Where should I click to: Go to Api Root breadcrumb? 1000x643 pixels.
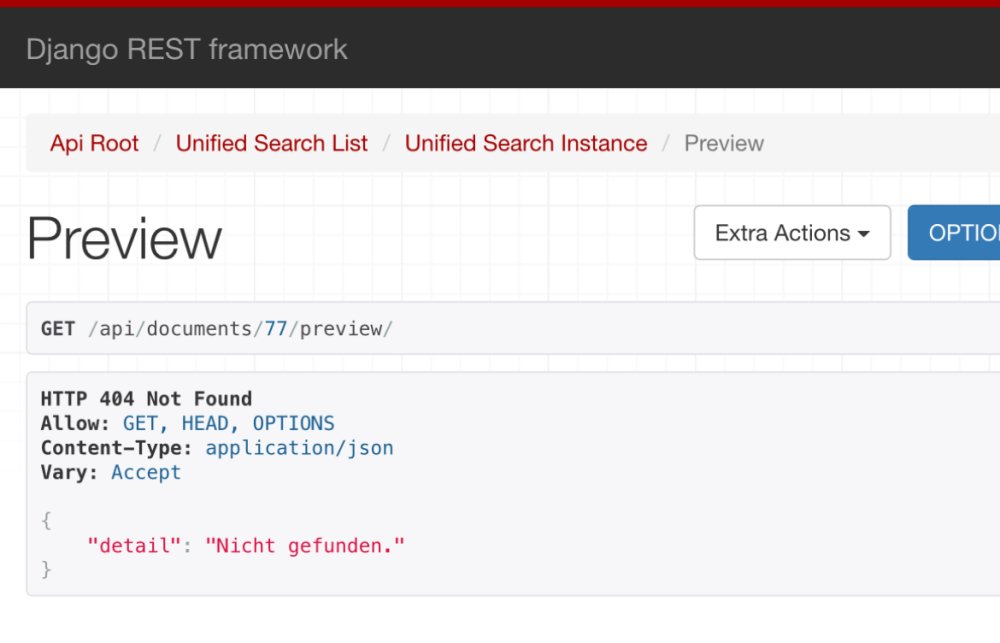(94, 143)
